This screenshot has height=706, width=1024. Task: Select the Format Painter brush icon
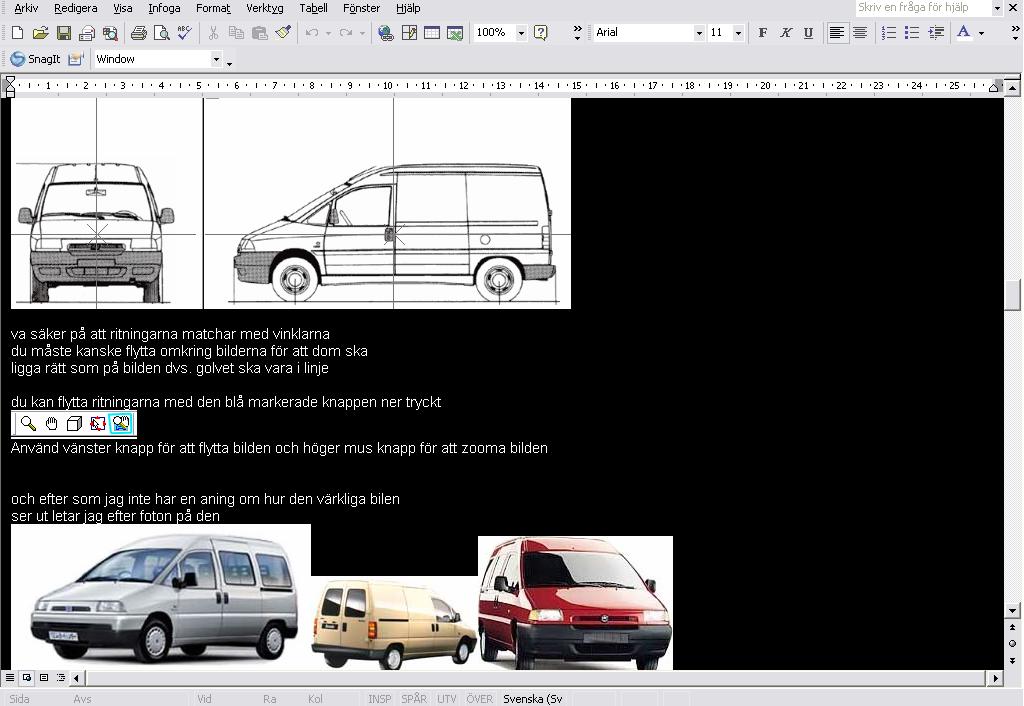(x=283, y=33)
